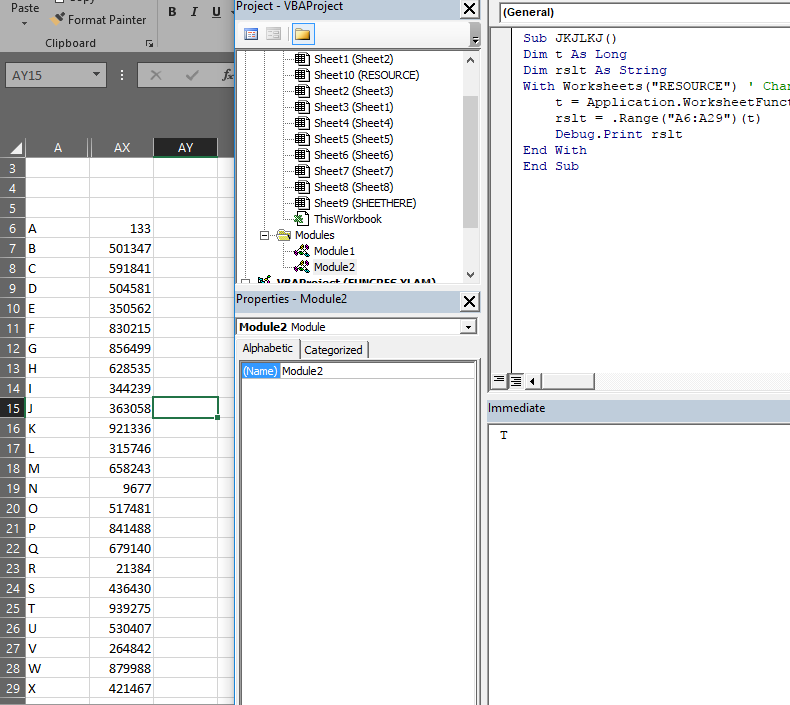Open the Module2 object dropdown in Properties

click(468, 327)
